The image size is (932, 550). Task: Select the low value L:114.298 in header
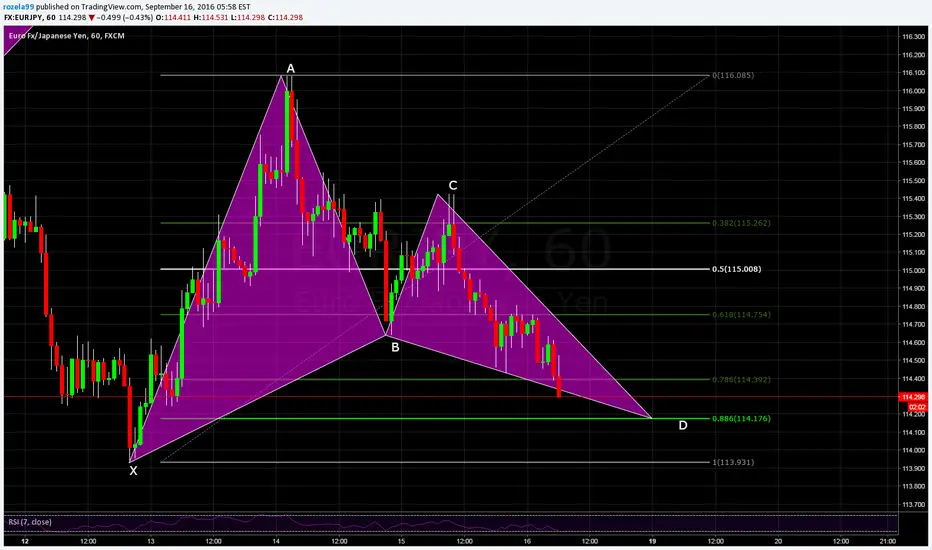click(248, 17)
